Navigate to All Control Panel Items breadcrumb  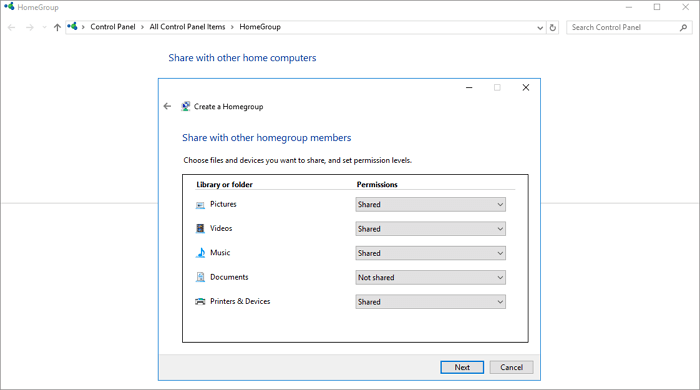coord(188,27)
